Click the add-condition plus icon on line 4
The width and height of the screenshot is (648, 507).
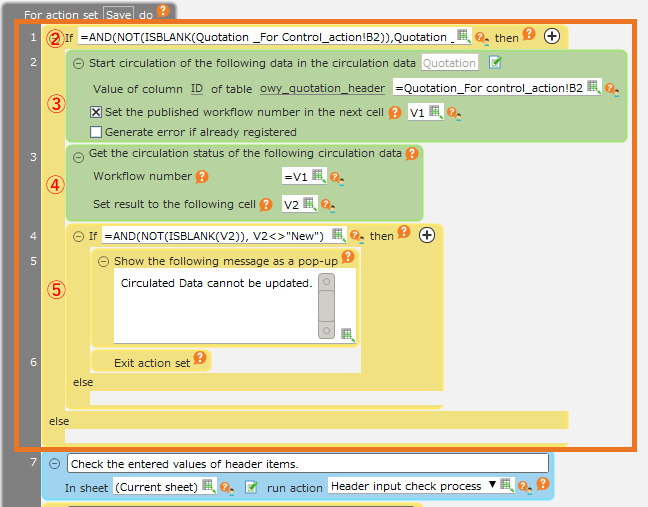click(x=427, y=235)
